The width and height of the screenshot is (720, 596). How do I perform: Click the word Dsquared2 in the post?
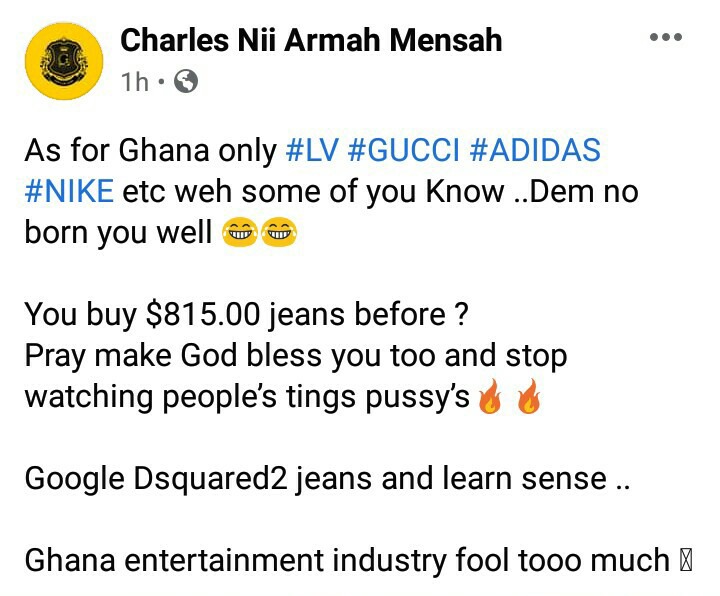(210, 478)
